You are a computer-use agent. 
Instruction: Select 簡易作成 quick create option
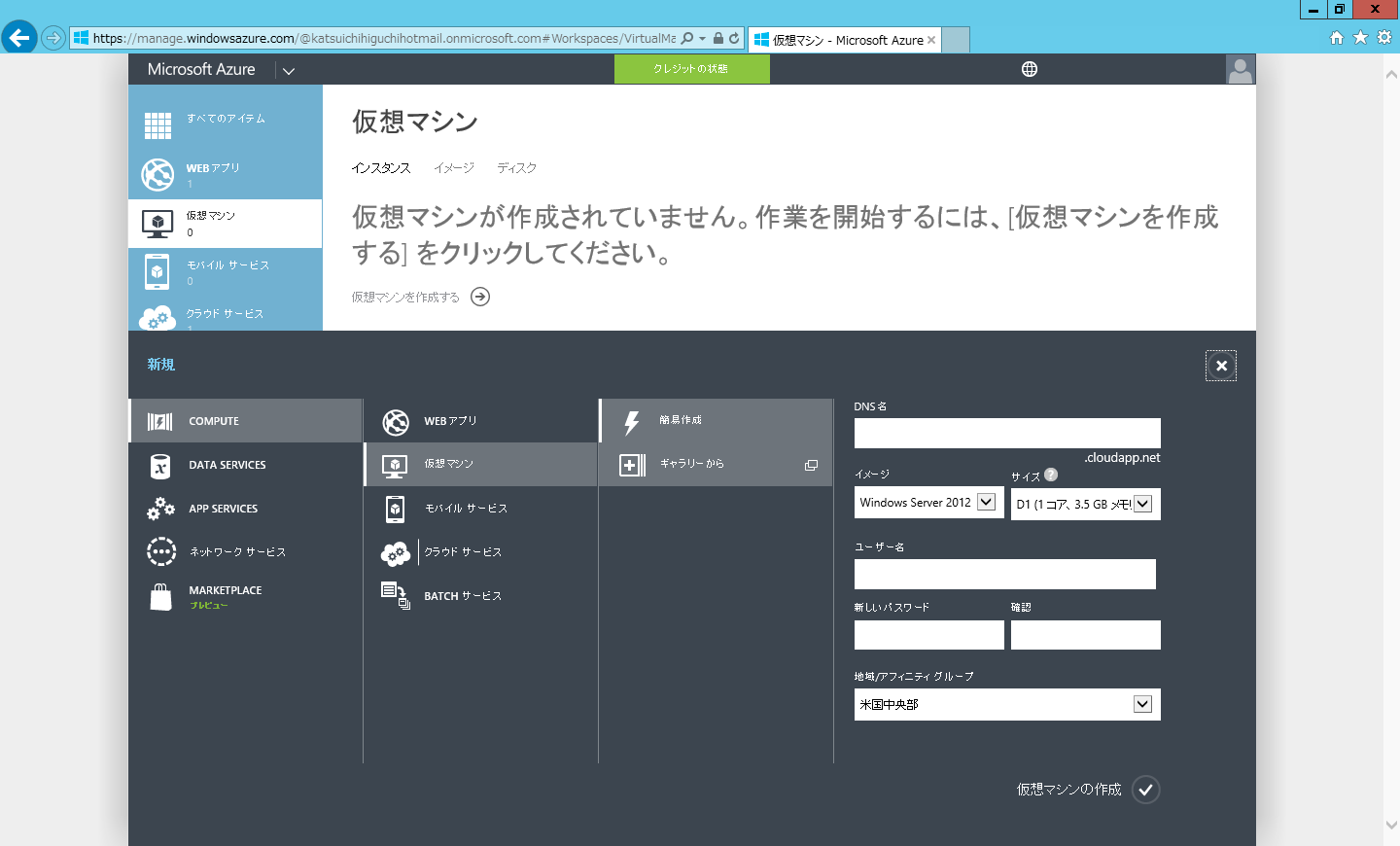(716, 420)
